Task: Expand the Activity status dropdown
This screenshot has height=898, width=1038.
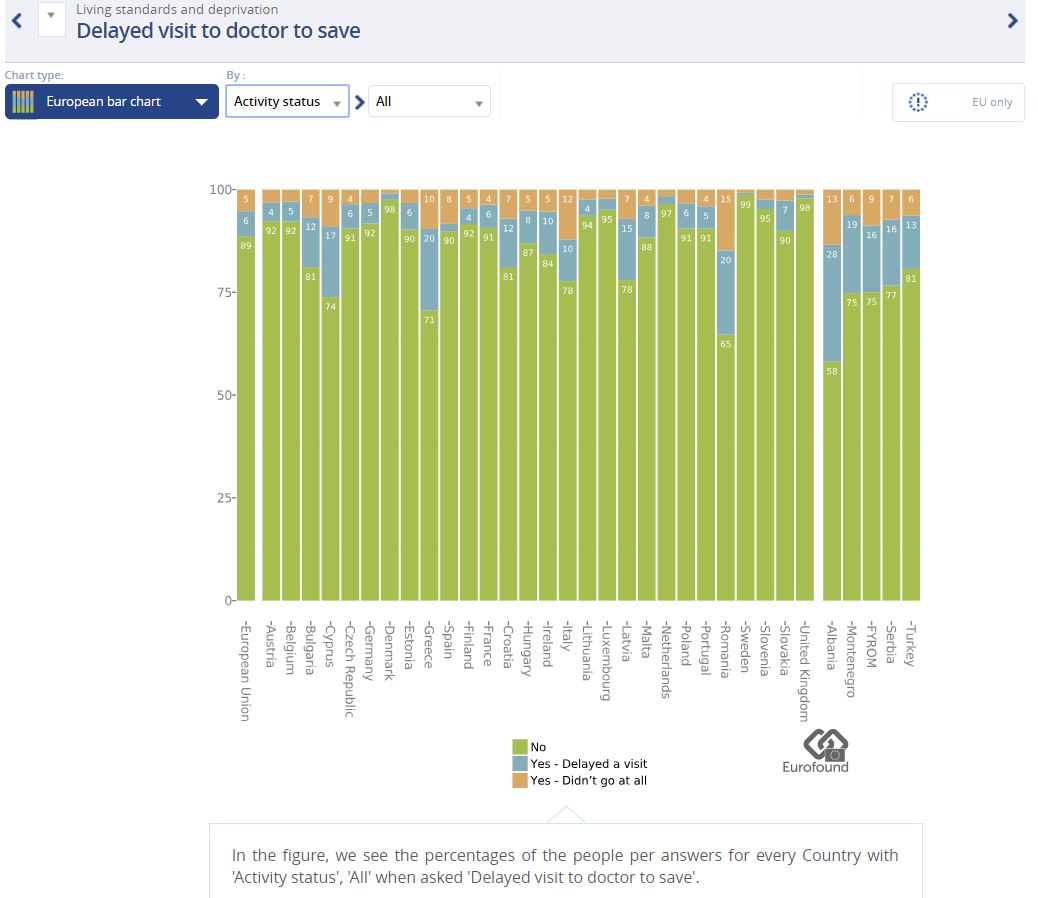Action: (287, 102)
